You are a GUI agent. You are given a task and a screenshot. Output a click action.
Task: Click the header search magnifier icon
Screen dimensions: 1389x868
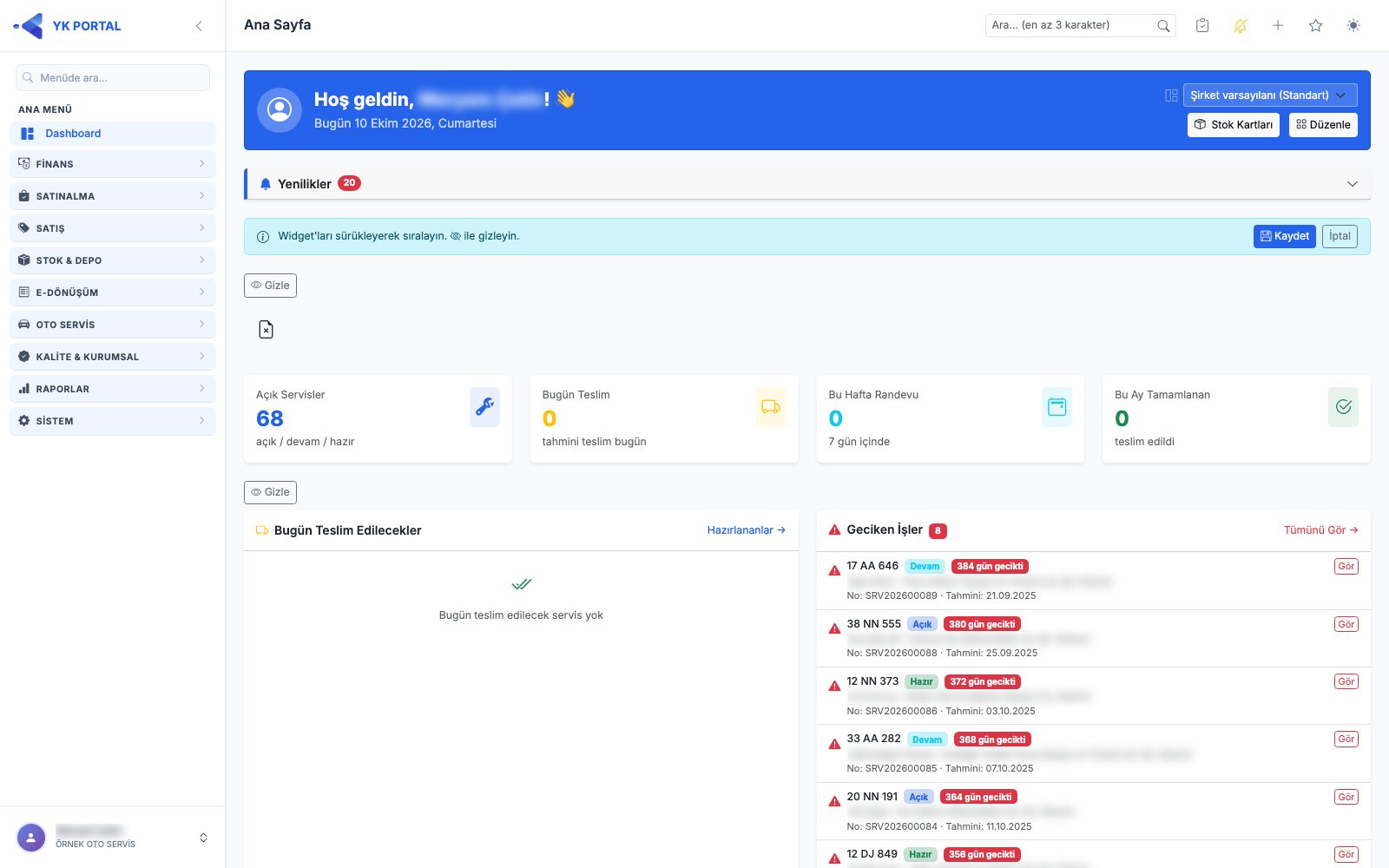coord(1163,26)
